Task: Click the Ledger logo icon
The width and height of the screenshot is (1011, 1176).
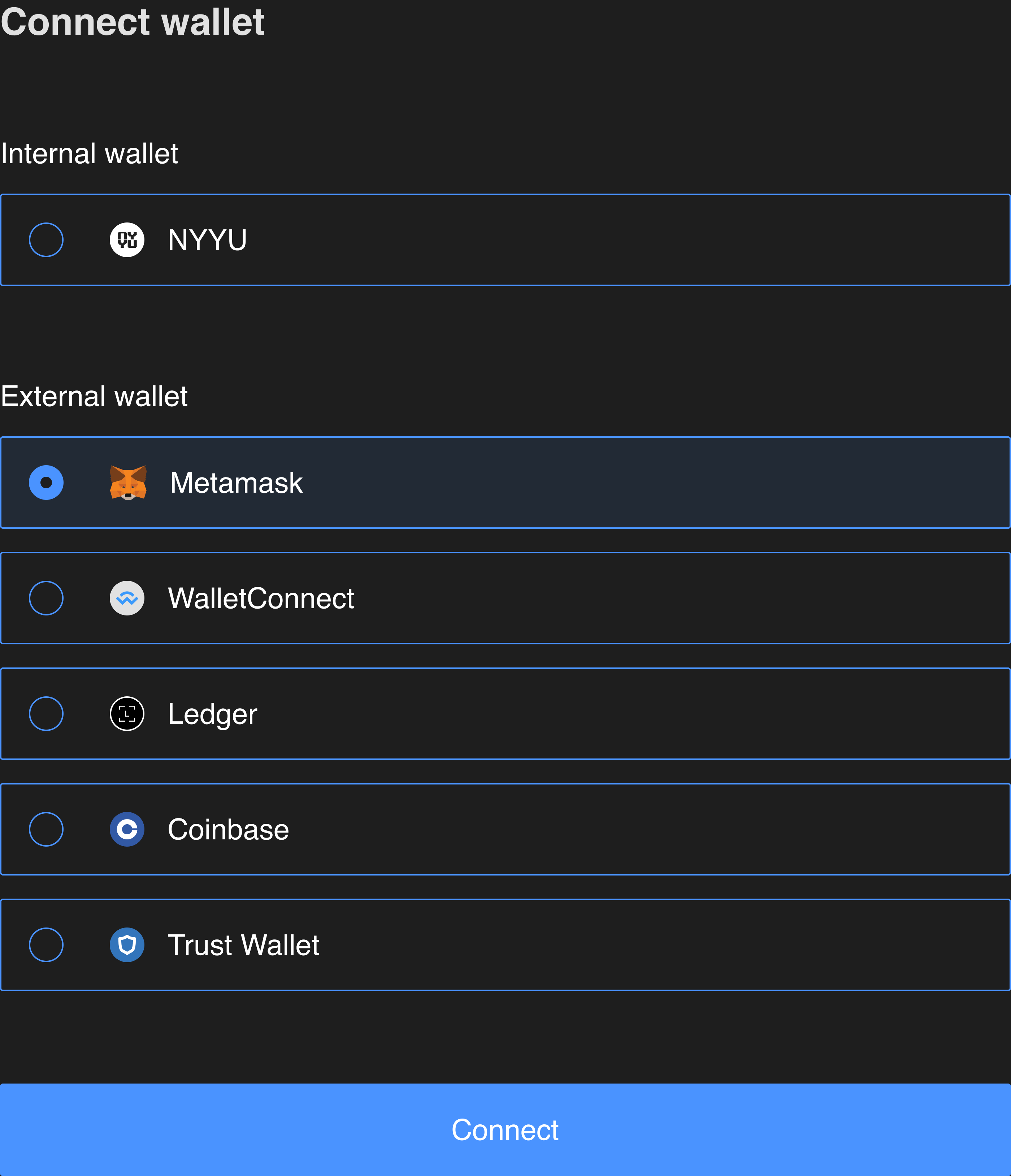Action: click(127, 713)
